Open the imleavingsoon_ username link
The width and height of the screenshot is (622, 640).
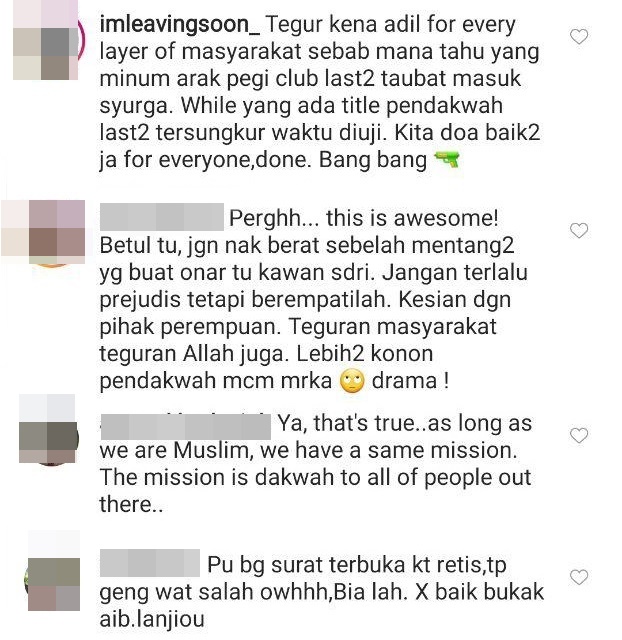tap(180, 25)
